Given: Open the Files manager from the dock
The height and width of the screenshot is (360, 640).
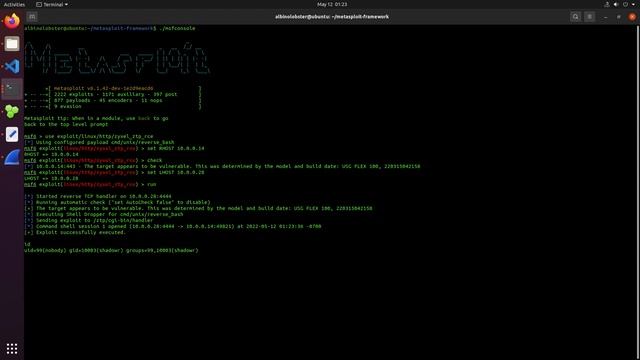Looking at the screenshot, I should (x=12, y=44).
